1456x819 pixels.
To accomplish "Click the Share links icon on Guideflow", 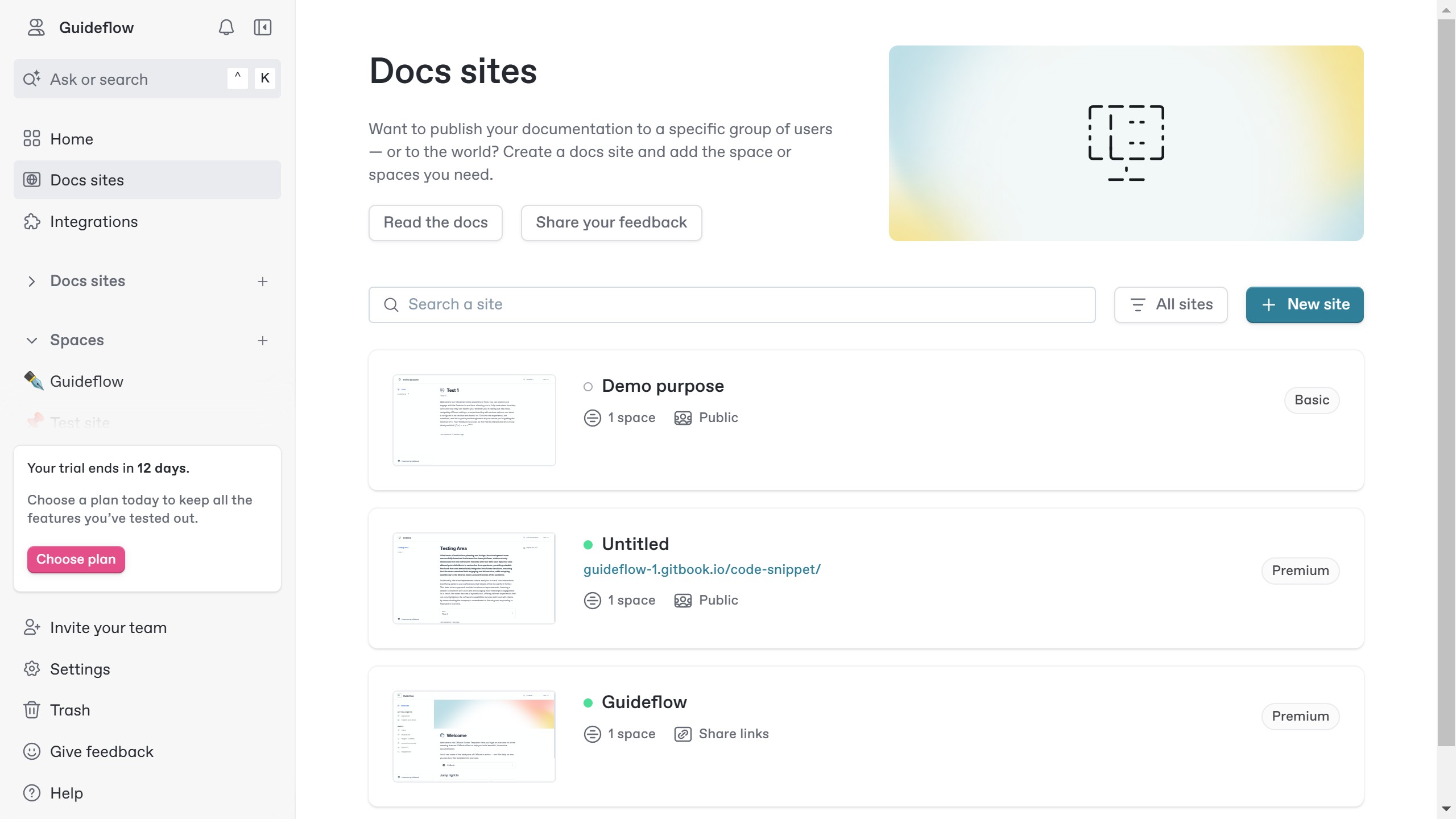I will pyautogui.click(x=683, y=734).
